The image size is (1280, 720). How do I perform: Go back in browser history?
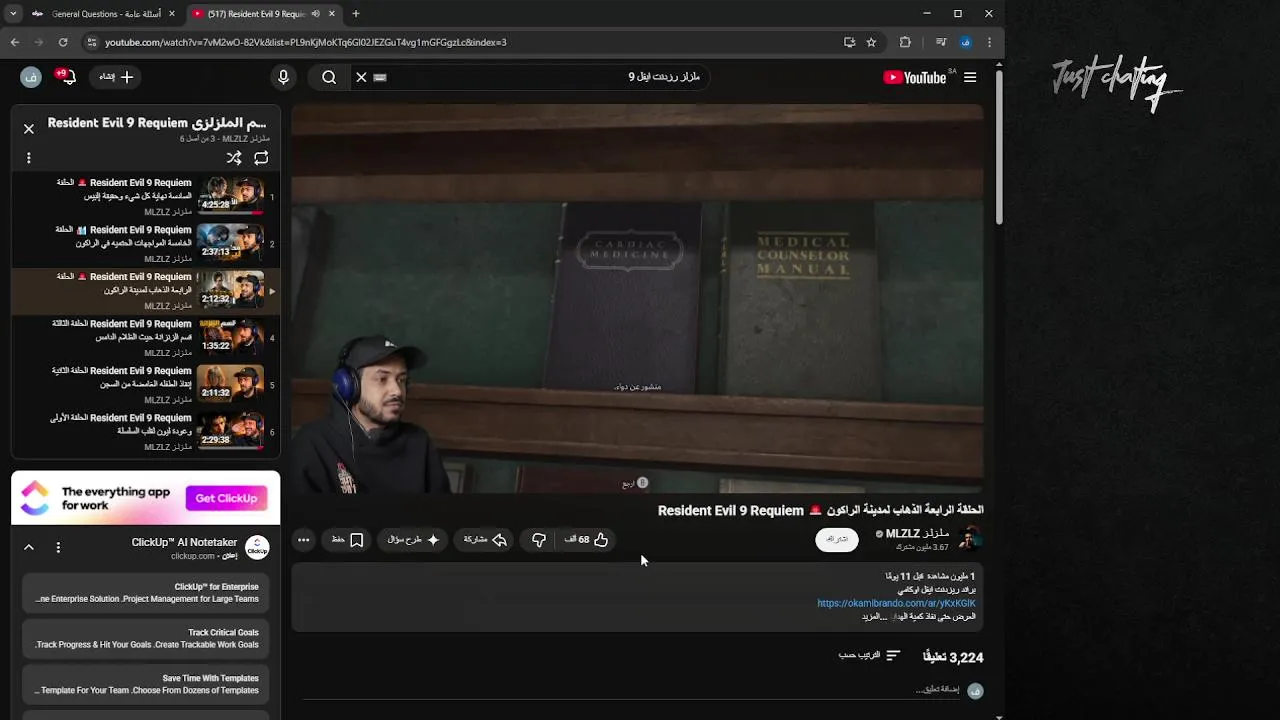point(15,42)
